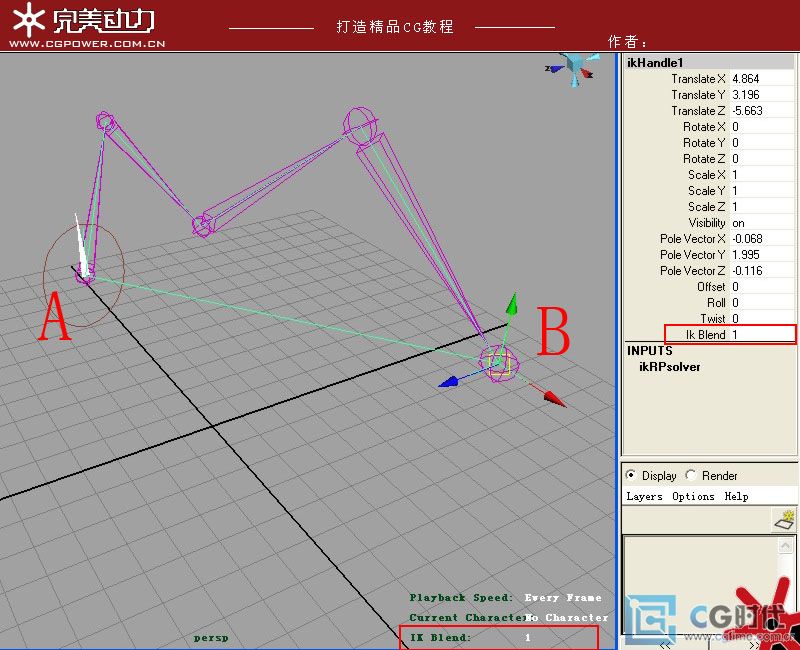
Task: Open the Help menu in Layer Editor
Action: pyautogui.click(x=736, y=496)
